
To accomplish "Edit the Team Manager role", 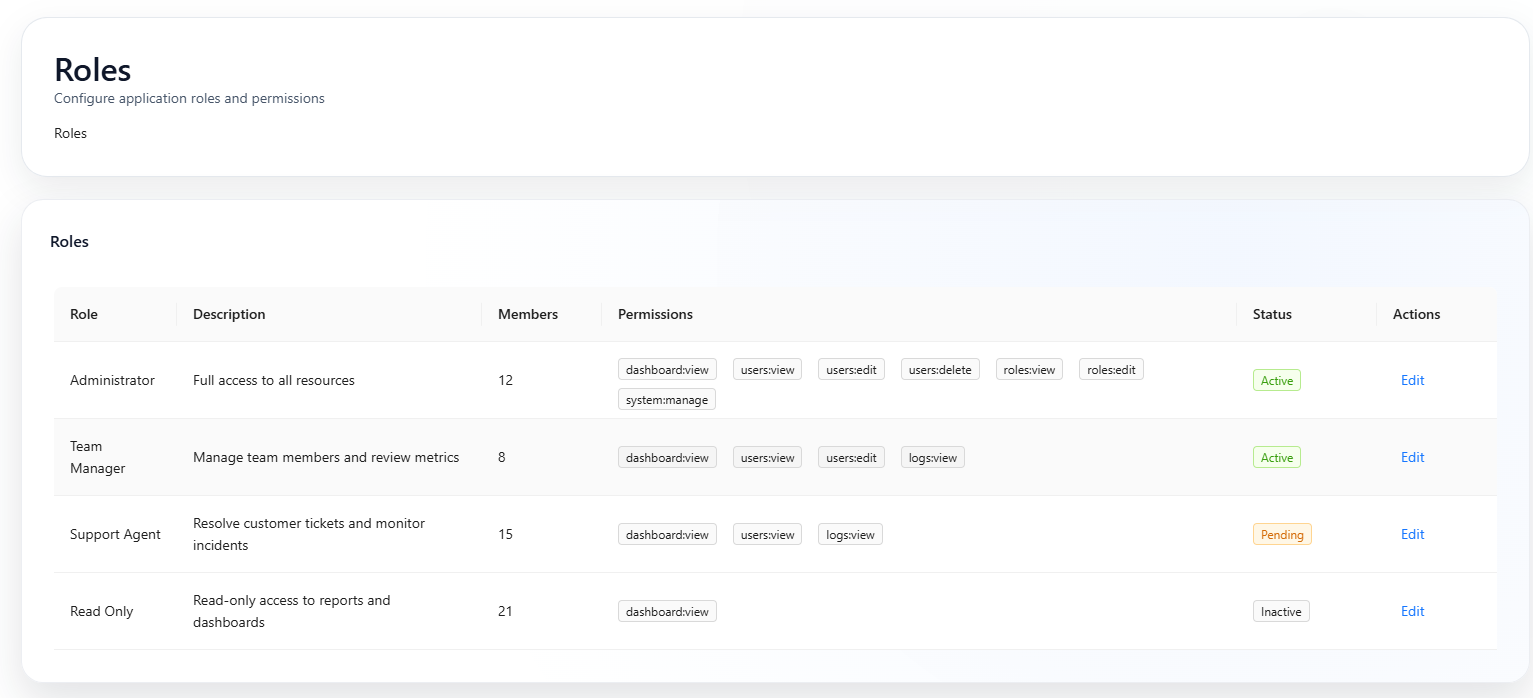I will click(x=1412, y=457).
